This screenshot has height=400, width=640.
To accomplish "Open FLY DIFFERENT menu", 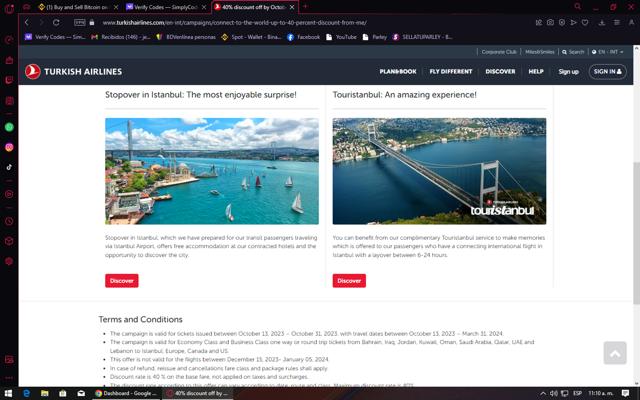I will [x=451, y=71].
